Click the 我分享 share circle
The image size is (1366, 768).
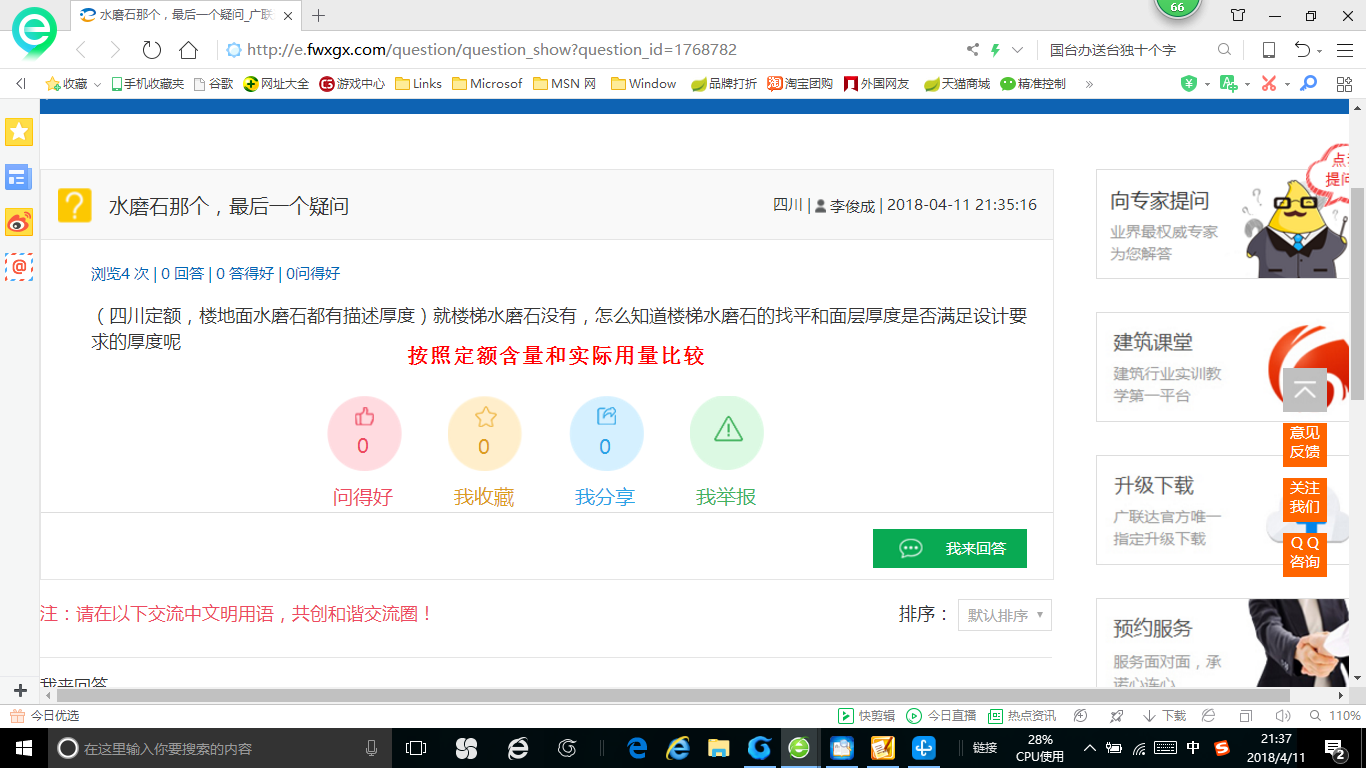(x=606, y=433)
